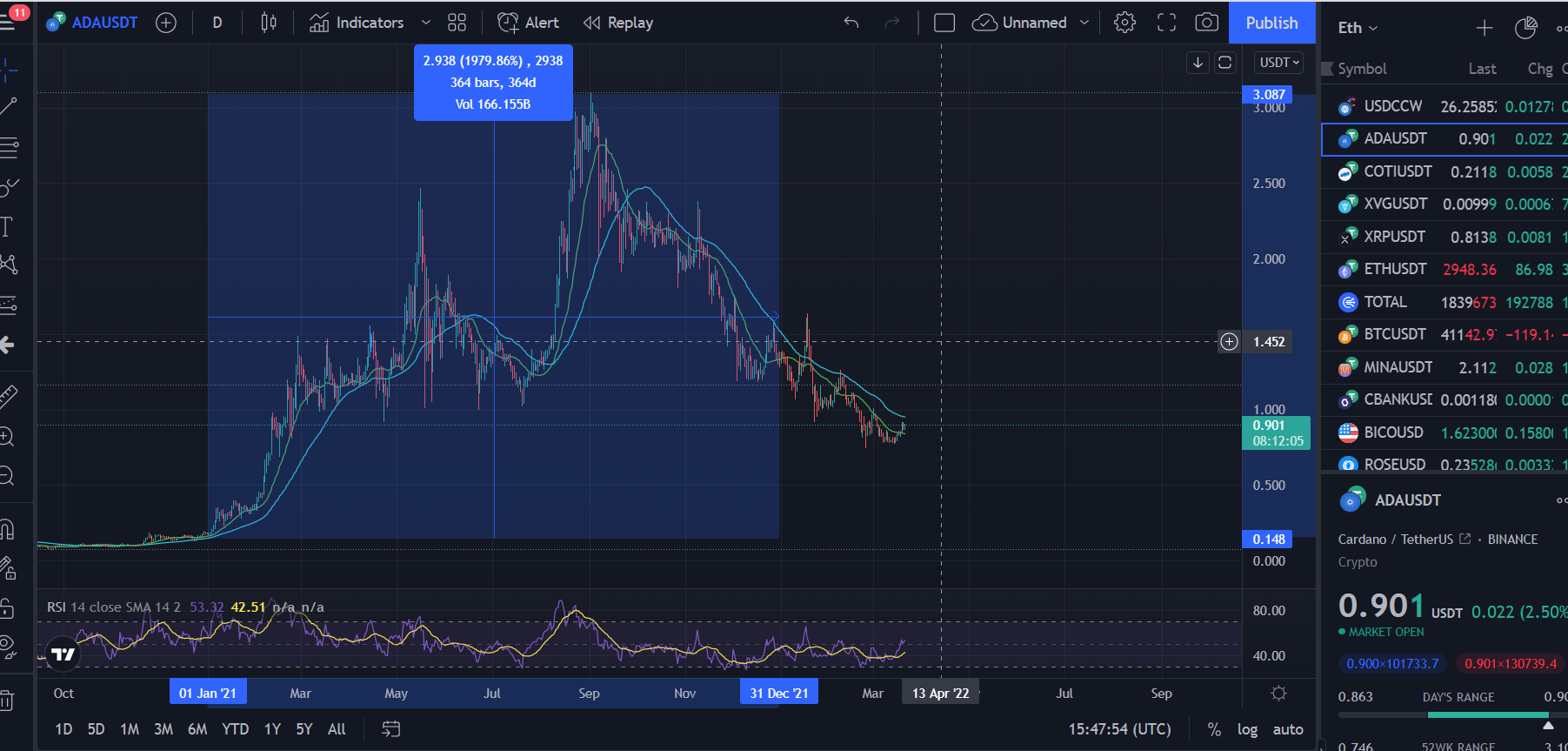The image size is (1568, 751).
Task: Open the indicator templates grid icon
Action: click(x=457, y=23)
